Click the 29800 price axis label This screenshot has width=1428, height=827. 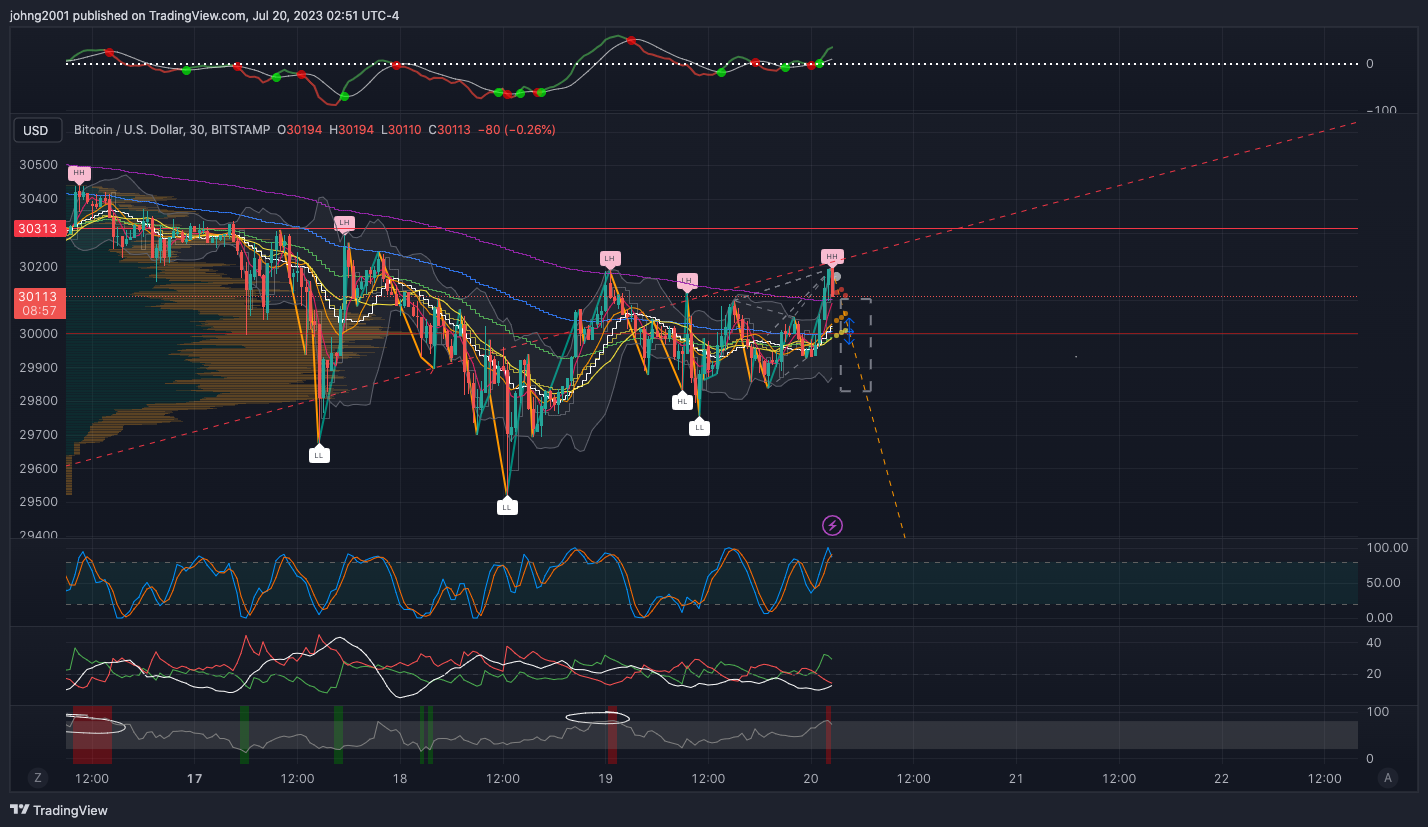click(x=37, y=402)
